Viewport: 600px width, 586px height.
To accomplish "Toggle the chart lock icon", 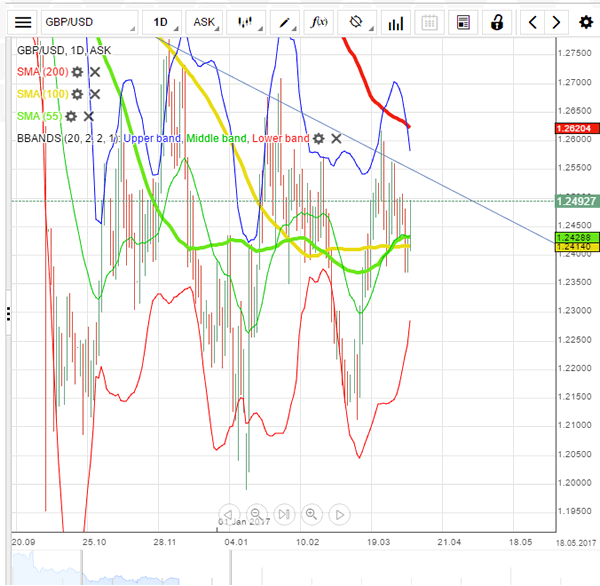I will click(x=498, y=22).
